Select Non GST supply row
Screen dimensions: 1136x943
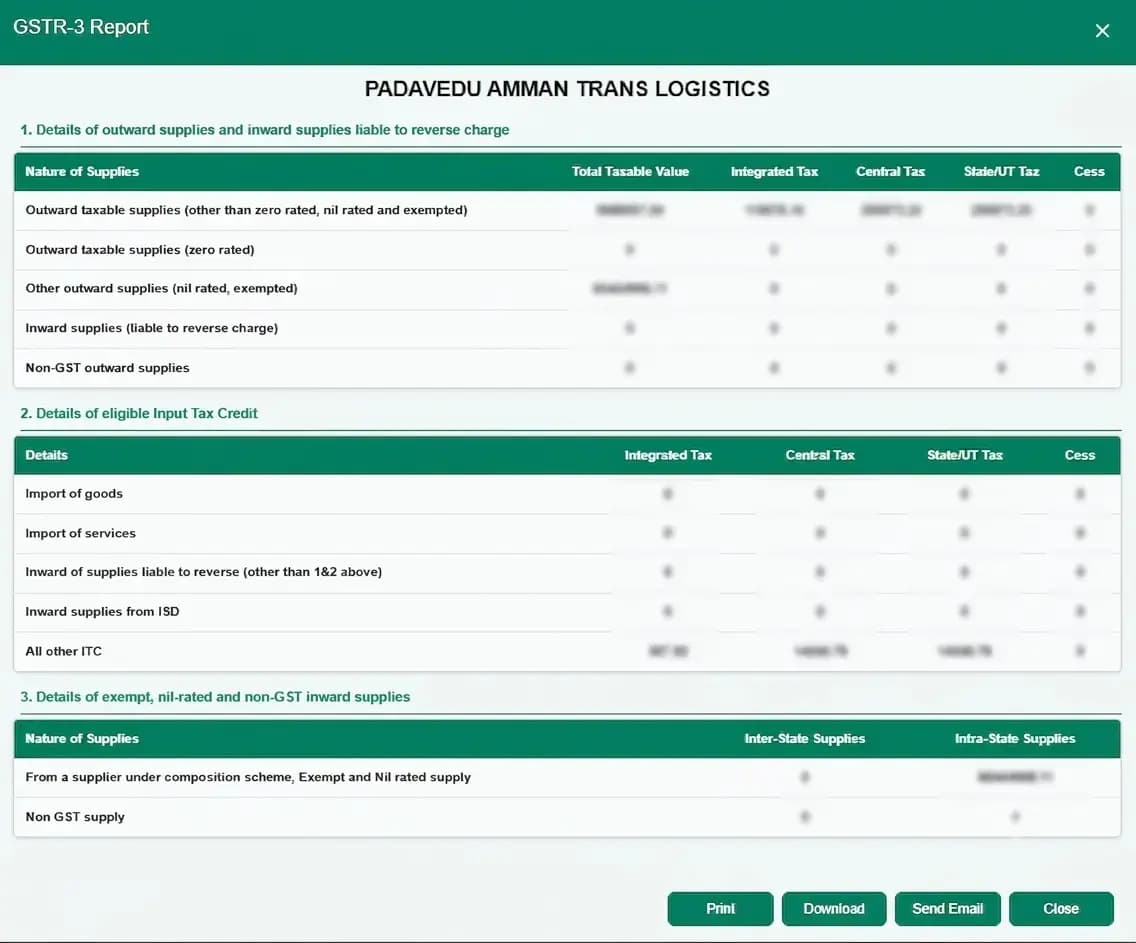(567, 817)
